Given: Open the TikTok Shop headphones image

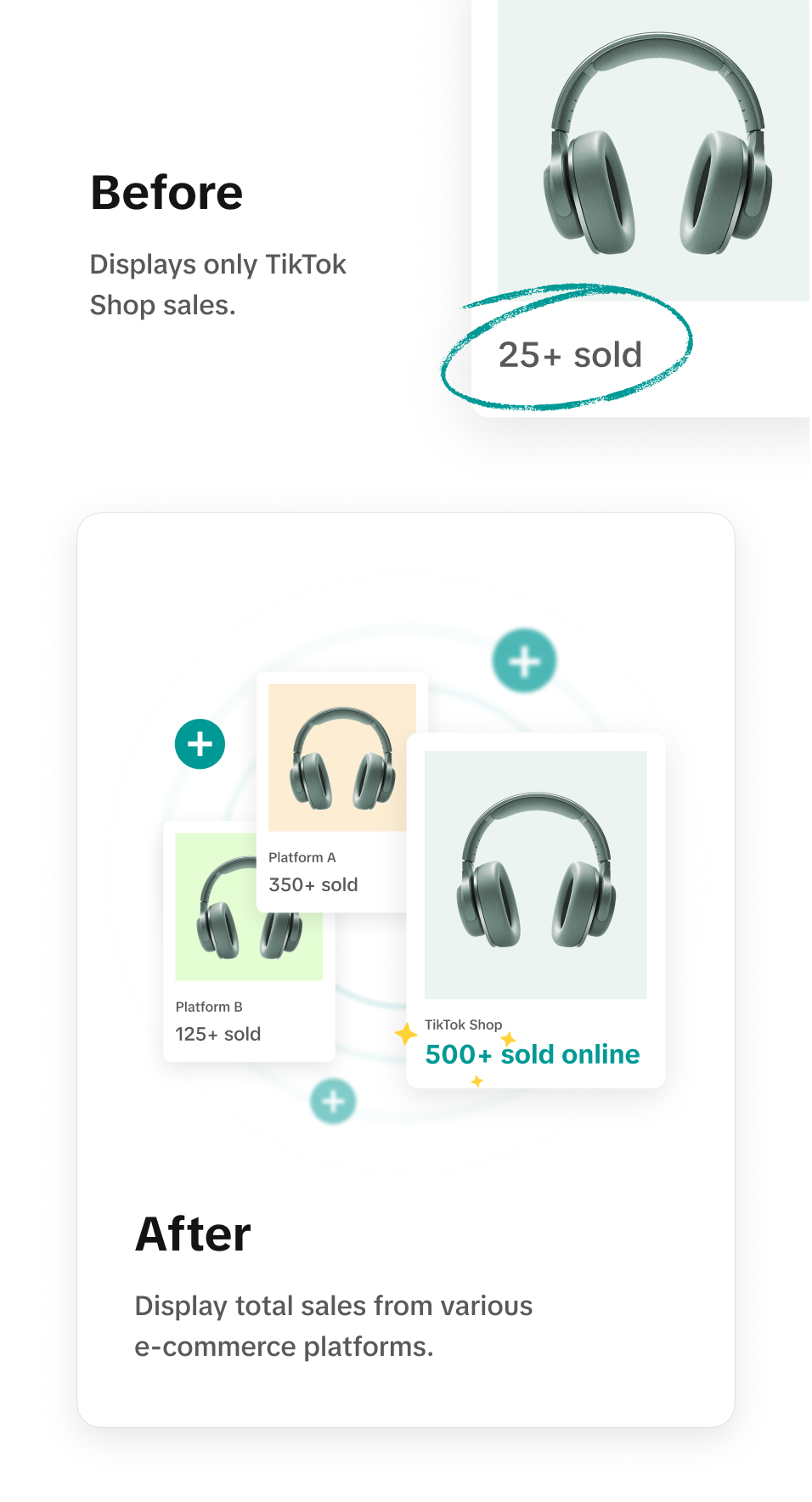Looking at the screenshot, I should click(x=535, y=874).
